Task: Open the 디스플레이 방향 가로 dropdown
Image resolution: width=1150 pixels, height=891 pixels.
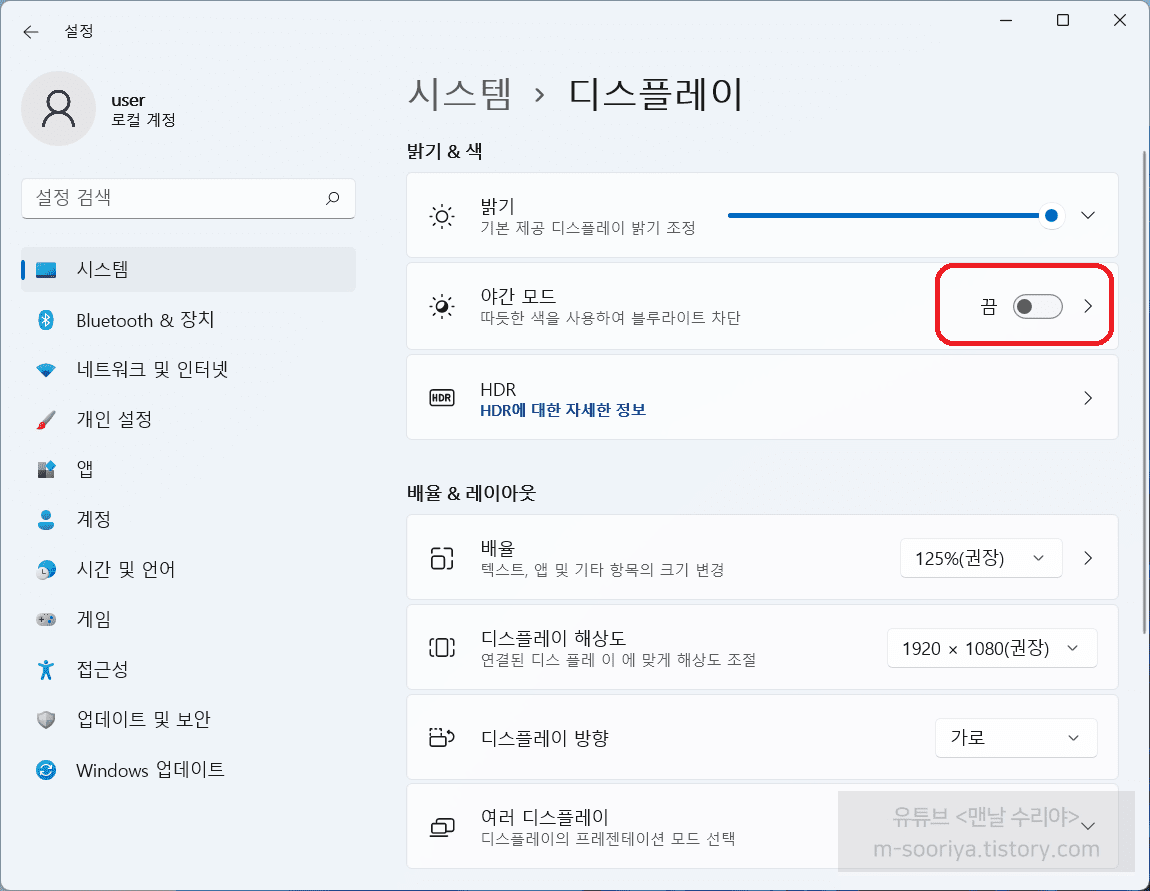Action: [1015, 738]
